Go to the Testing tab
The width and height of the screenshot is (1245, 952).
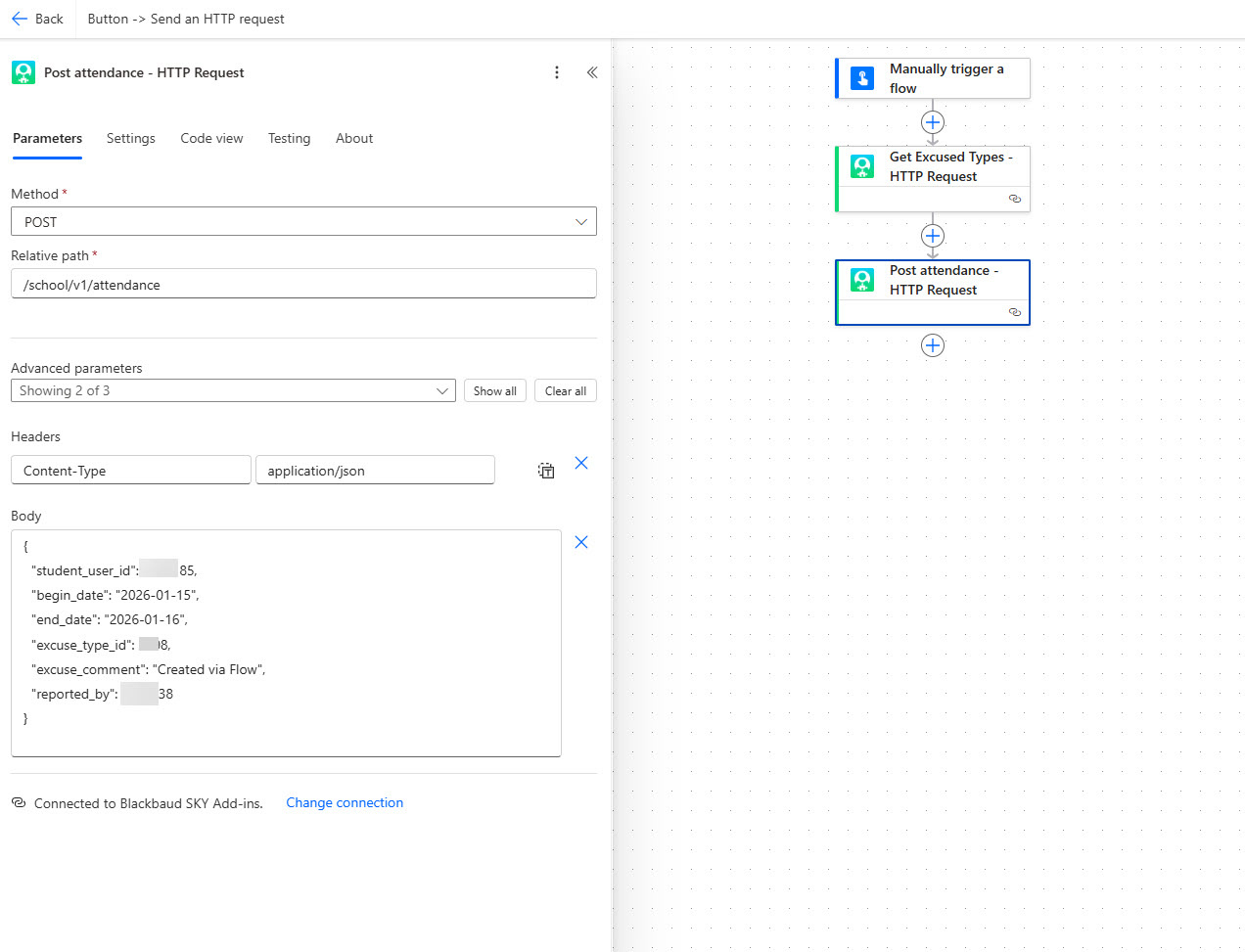289,138
